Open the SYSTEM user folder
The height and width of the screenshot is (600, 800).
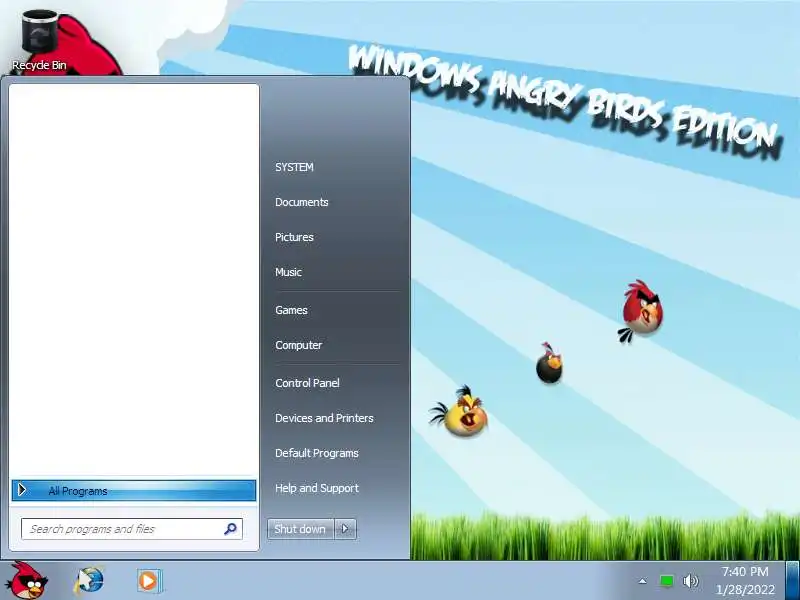(294, 167)
